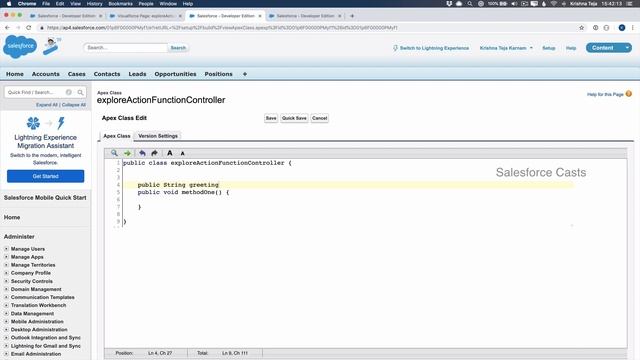Expand Manage Apps tree node
Viewport: 640px width, 360px height.
pyautogui.click(x=6, y=257)
